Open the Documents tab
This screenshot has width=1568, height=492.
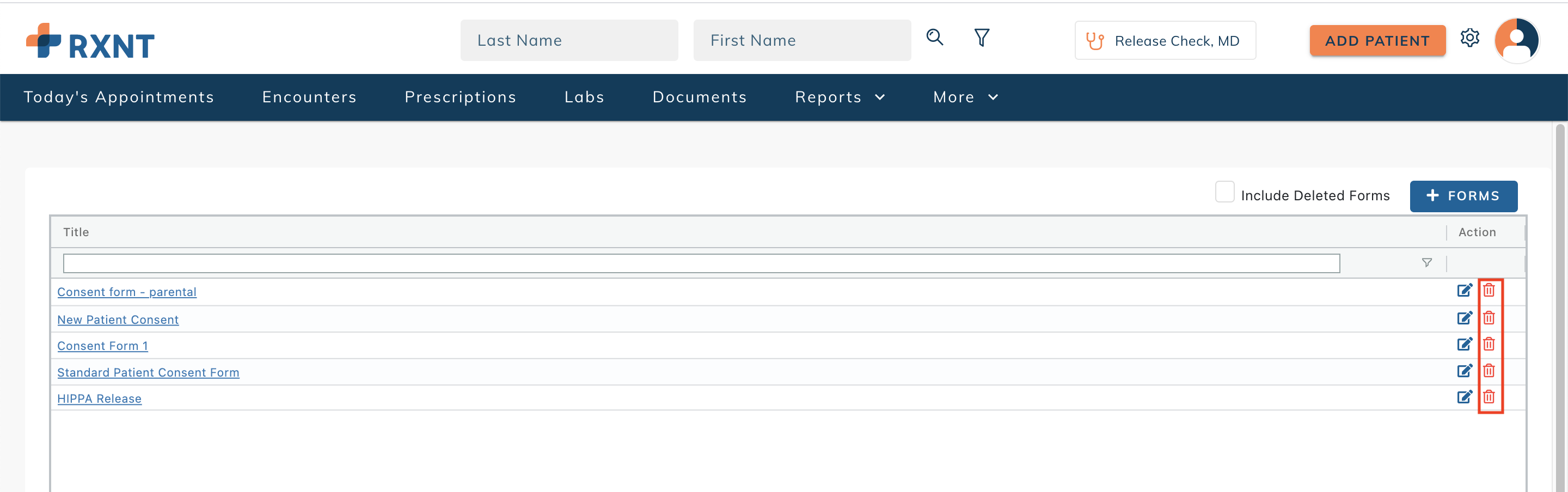click(700, 97)
